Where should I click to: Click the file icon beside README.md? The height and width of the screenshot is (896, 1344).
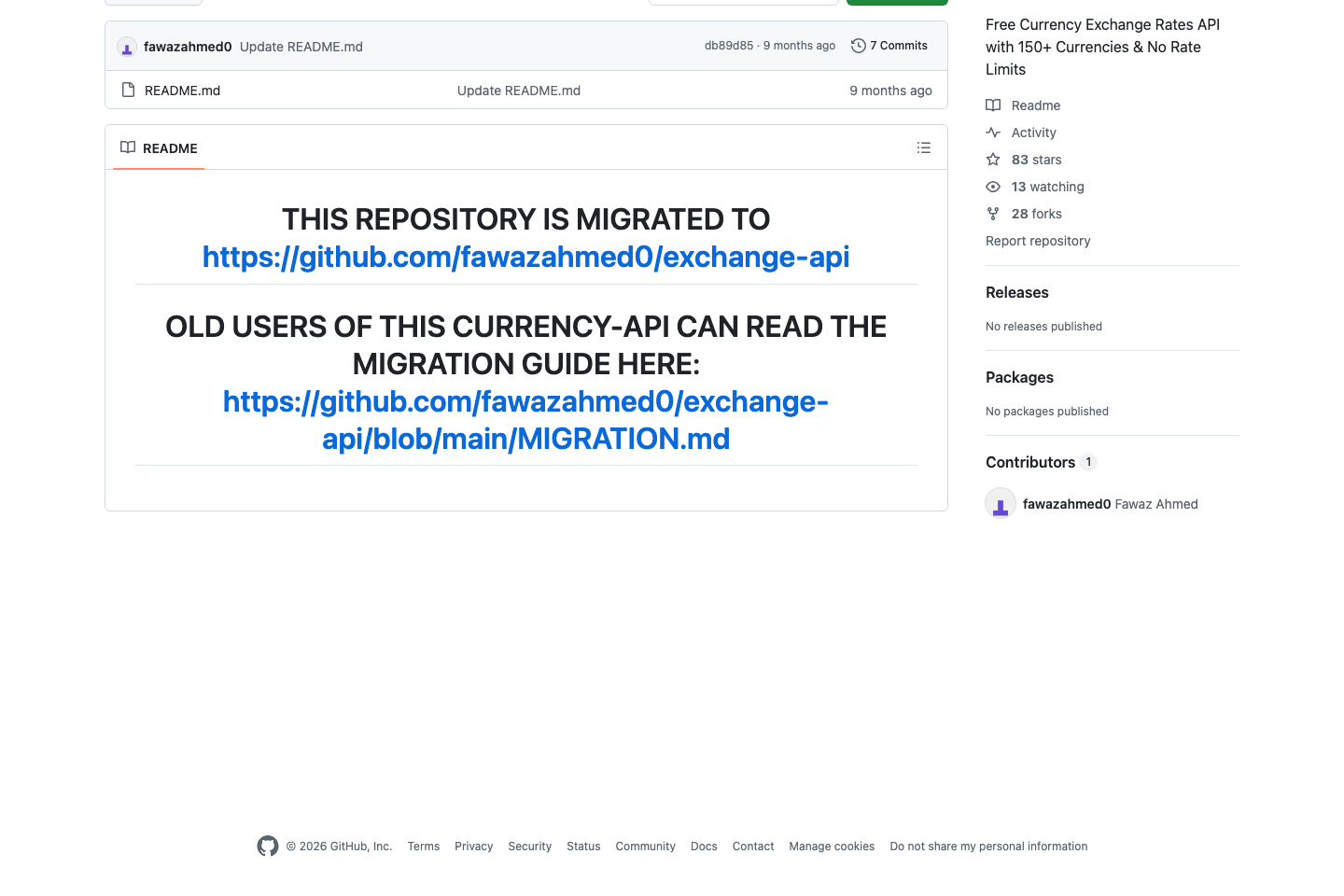coord(128,90)
